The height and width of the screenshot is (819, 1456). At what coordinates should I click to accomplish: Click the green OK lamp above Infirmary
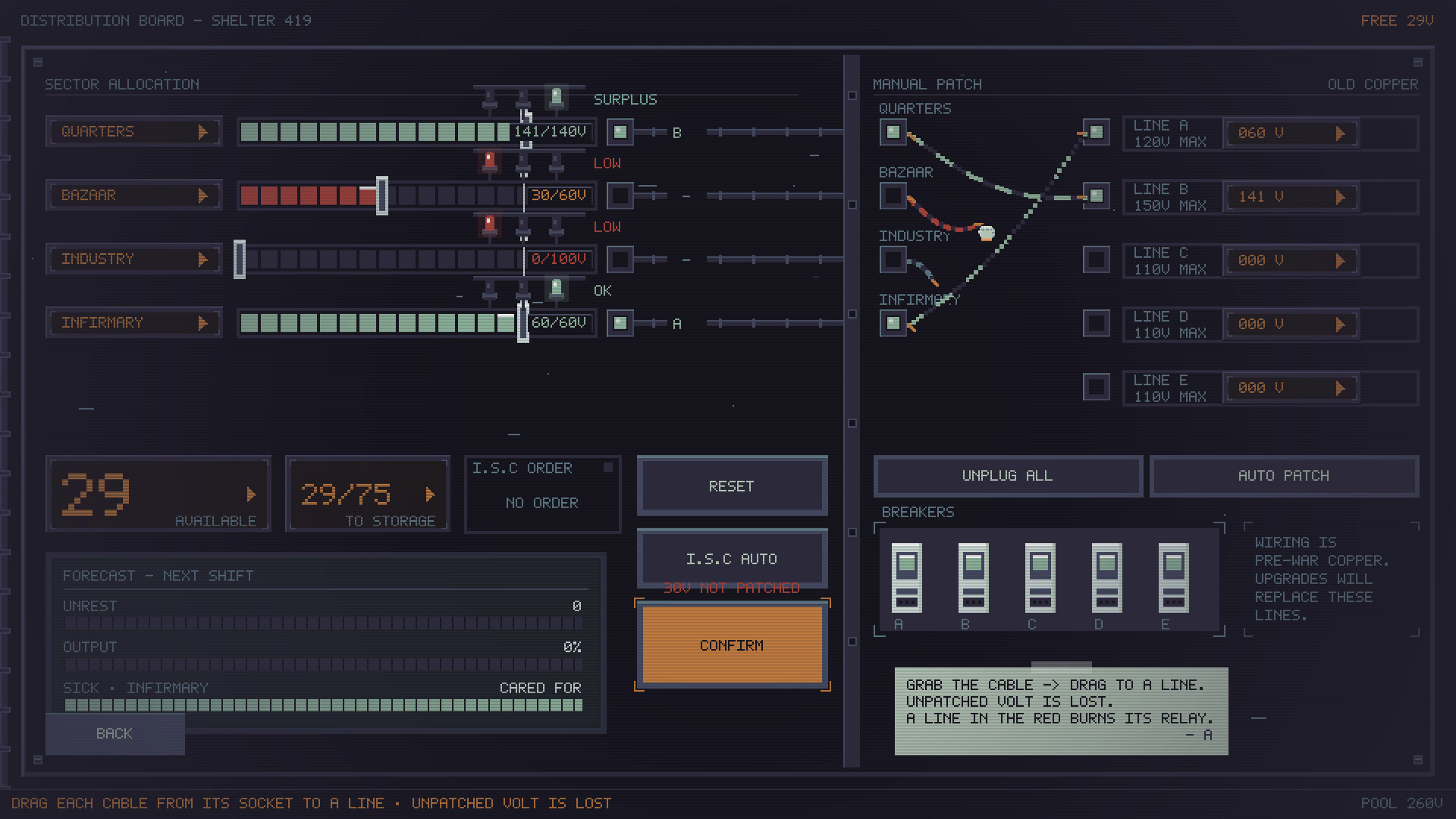557,288
